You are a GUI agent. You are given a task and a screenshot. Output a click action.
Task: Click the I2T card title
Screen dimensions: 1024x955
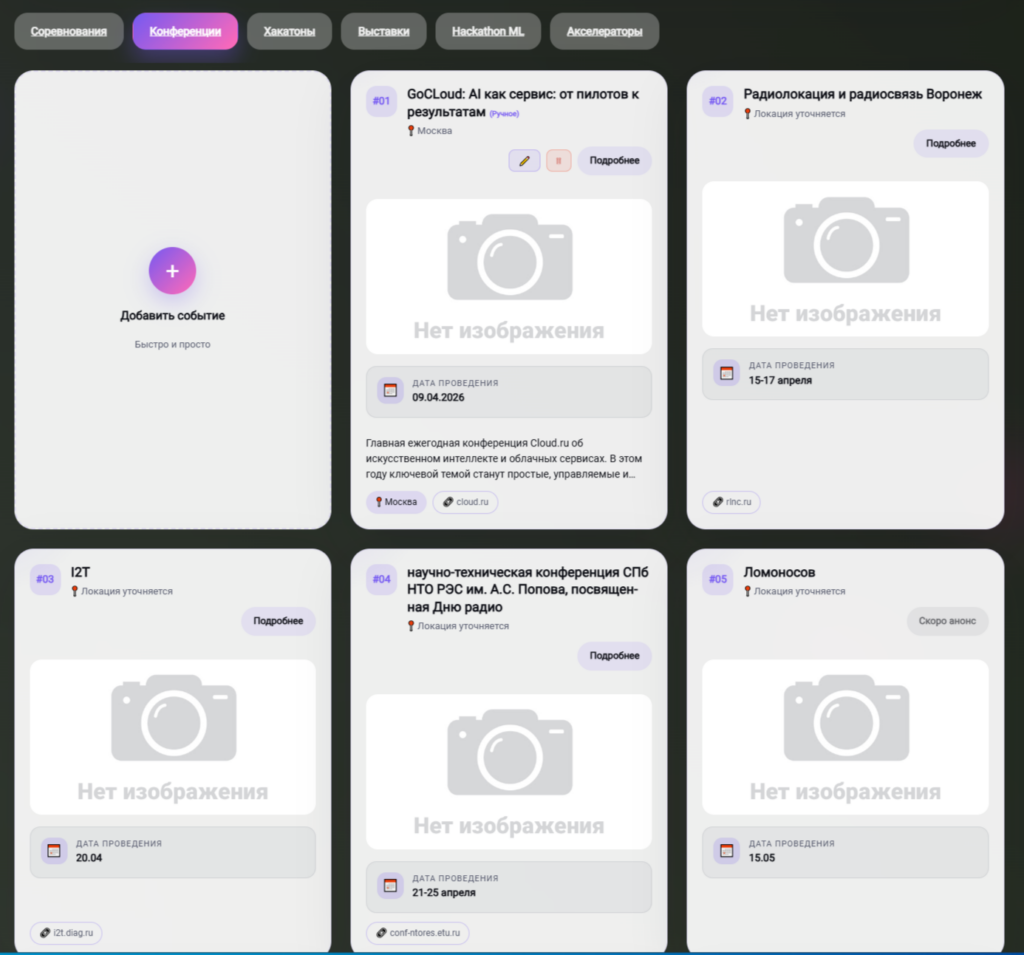click(x=80, y=572)
